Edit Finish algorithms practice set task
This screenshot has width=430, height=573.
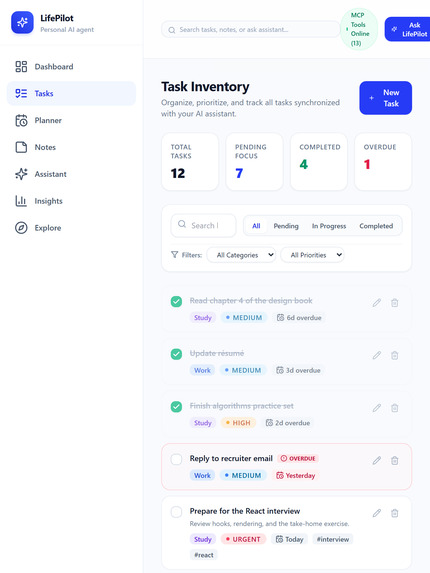(x=377, y=408)
